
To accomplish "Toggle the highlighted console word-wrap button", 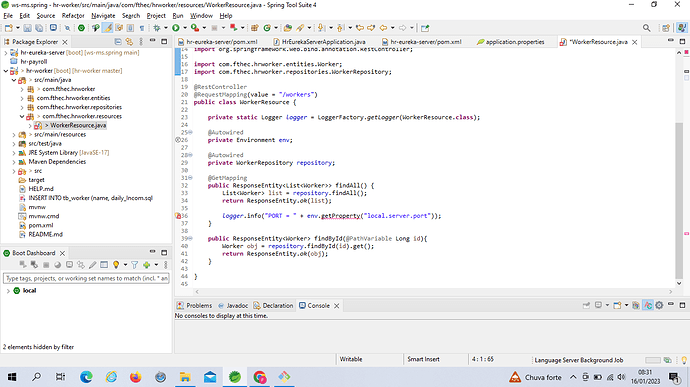I will (648, 305).
